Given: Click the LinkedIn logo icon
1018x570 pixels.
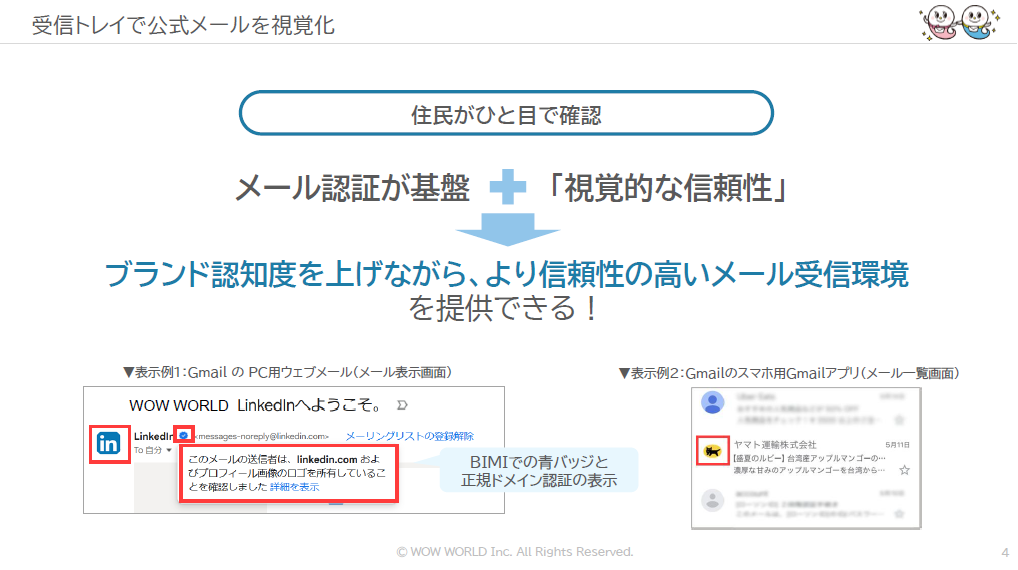Looking at the screenshot, I should coord(109,444).
